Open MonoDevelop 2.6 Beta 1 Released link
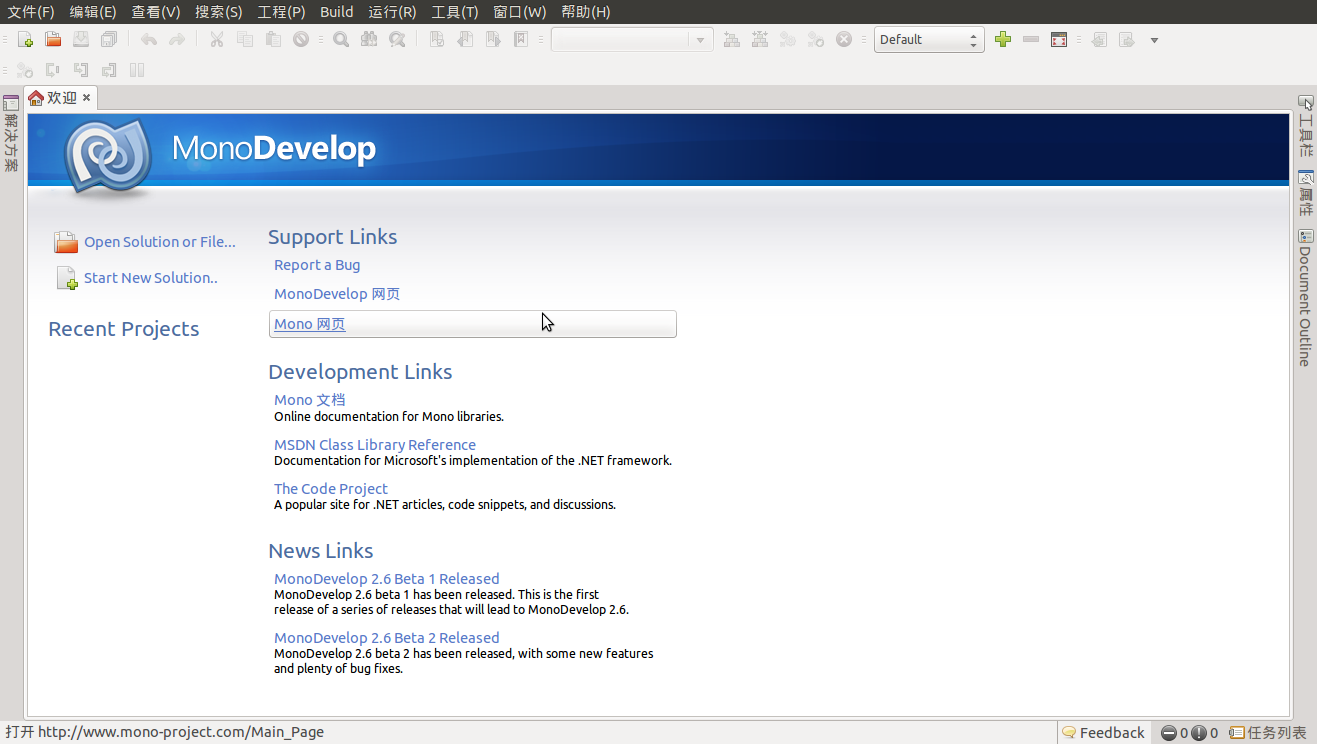Image resolution: width=1317 pixels, height=744 pixels. pyautogui.click(x=387, y=579)
